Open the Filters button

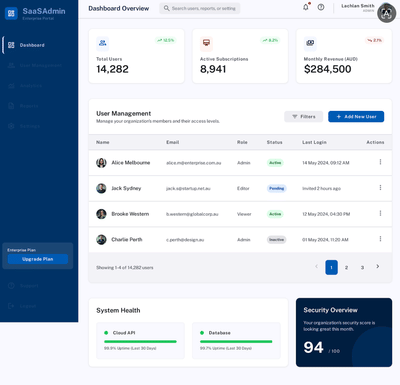[303, 117]
